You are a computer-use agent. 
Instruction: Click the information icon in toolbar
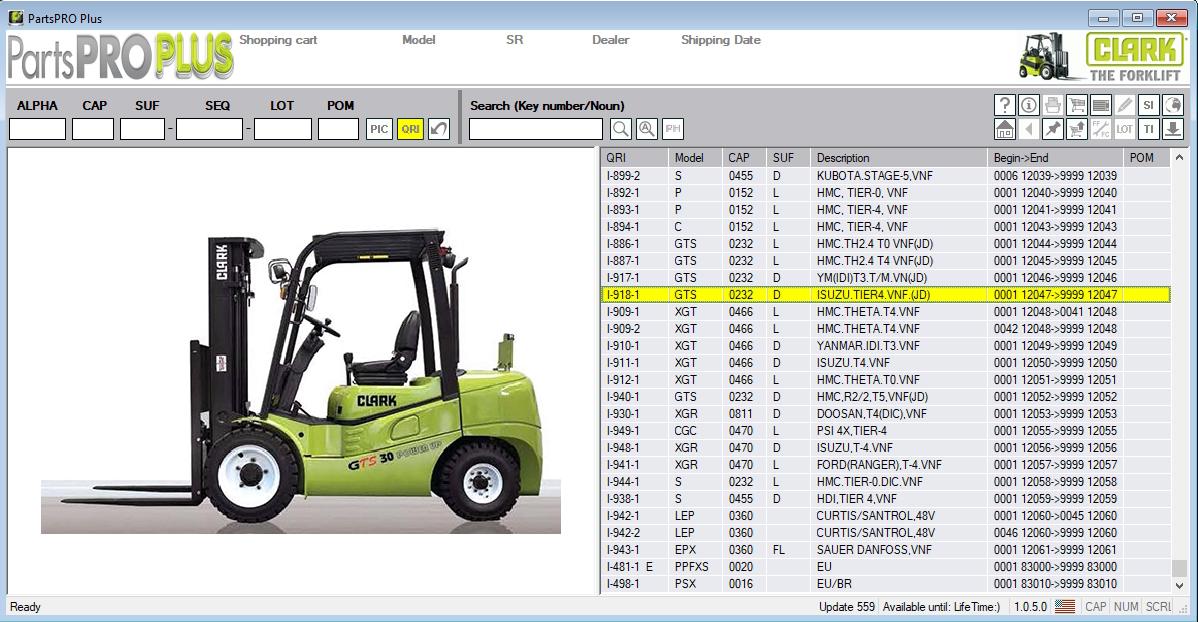(1029, 105)
